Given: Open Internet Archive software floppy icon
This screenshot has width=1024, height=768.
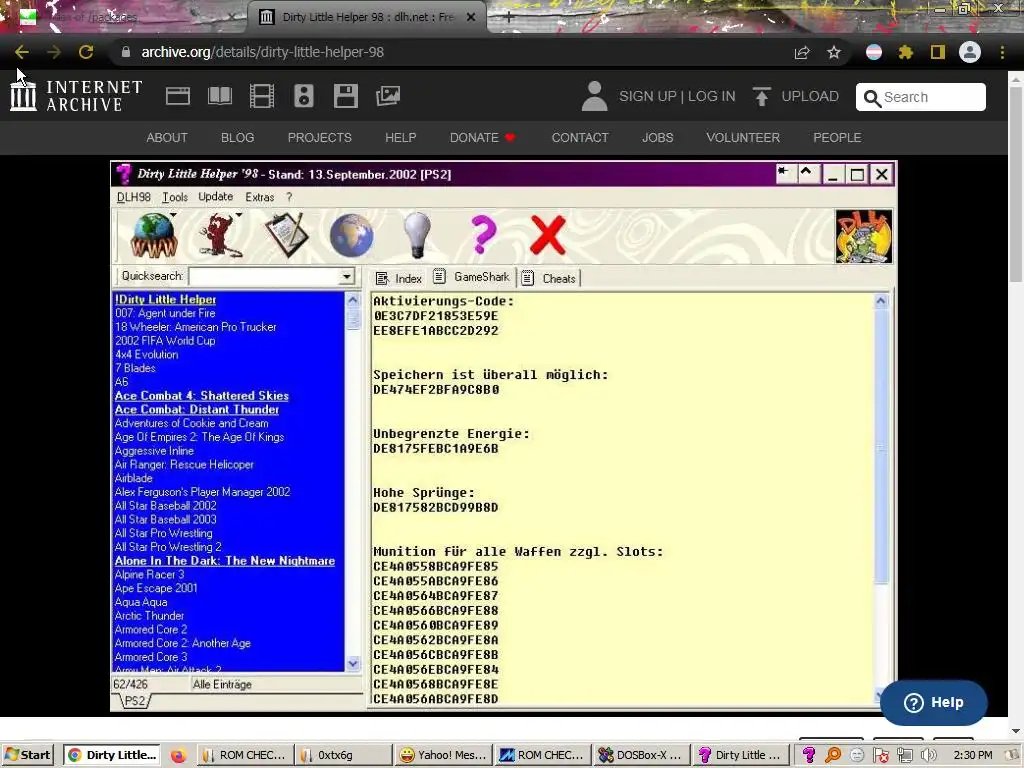Looking at the screenshot, I should coord(345,96).
